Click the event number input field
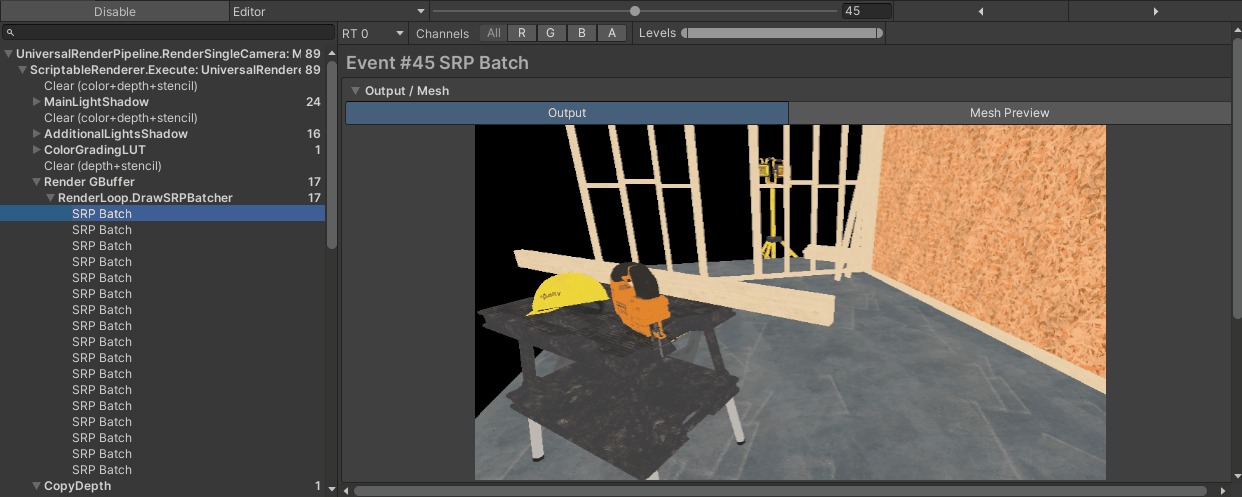 click(866, 11)
